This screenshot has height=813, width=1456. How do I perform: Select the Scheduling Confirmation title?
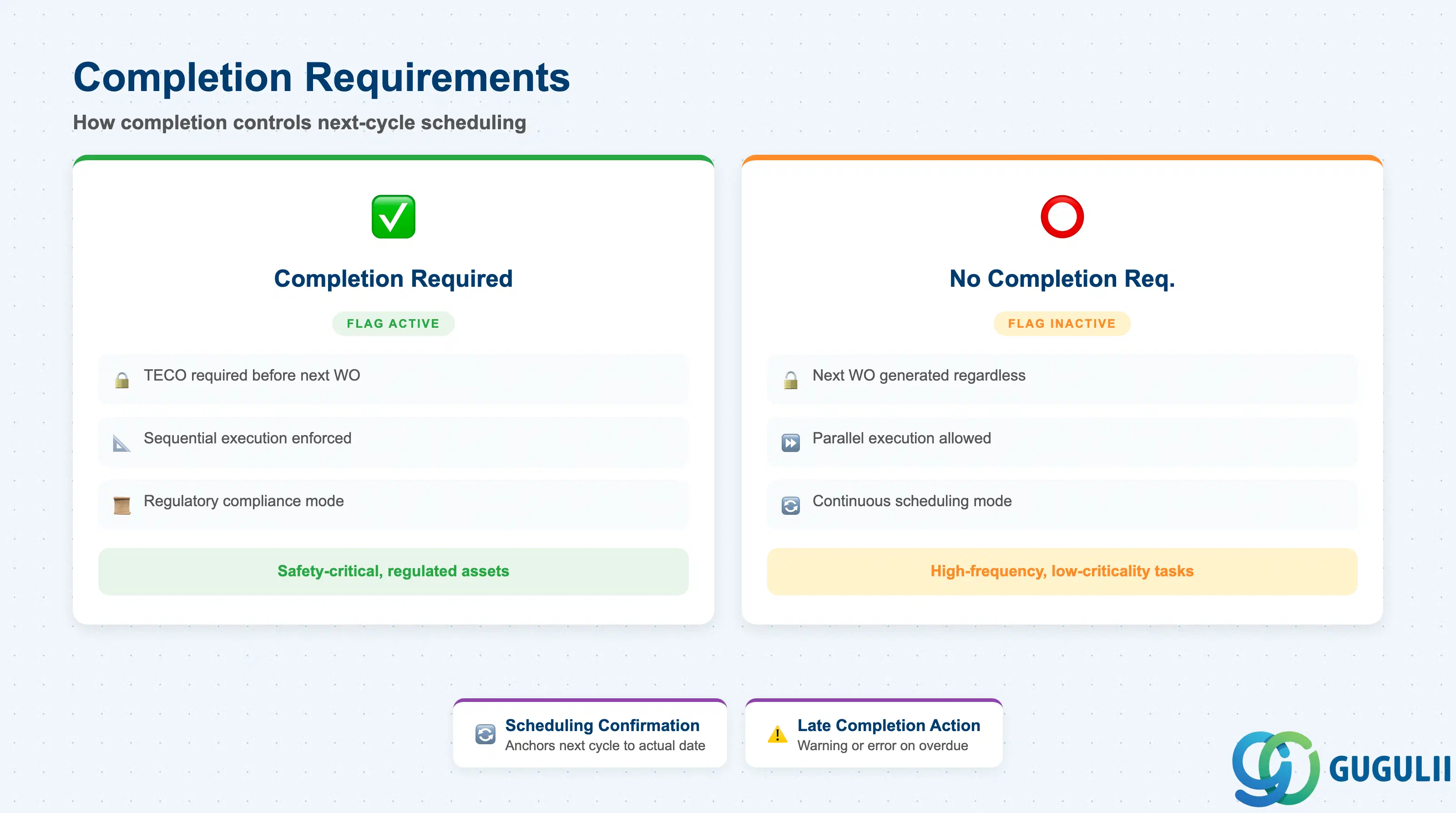point(602,725)
